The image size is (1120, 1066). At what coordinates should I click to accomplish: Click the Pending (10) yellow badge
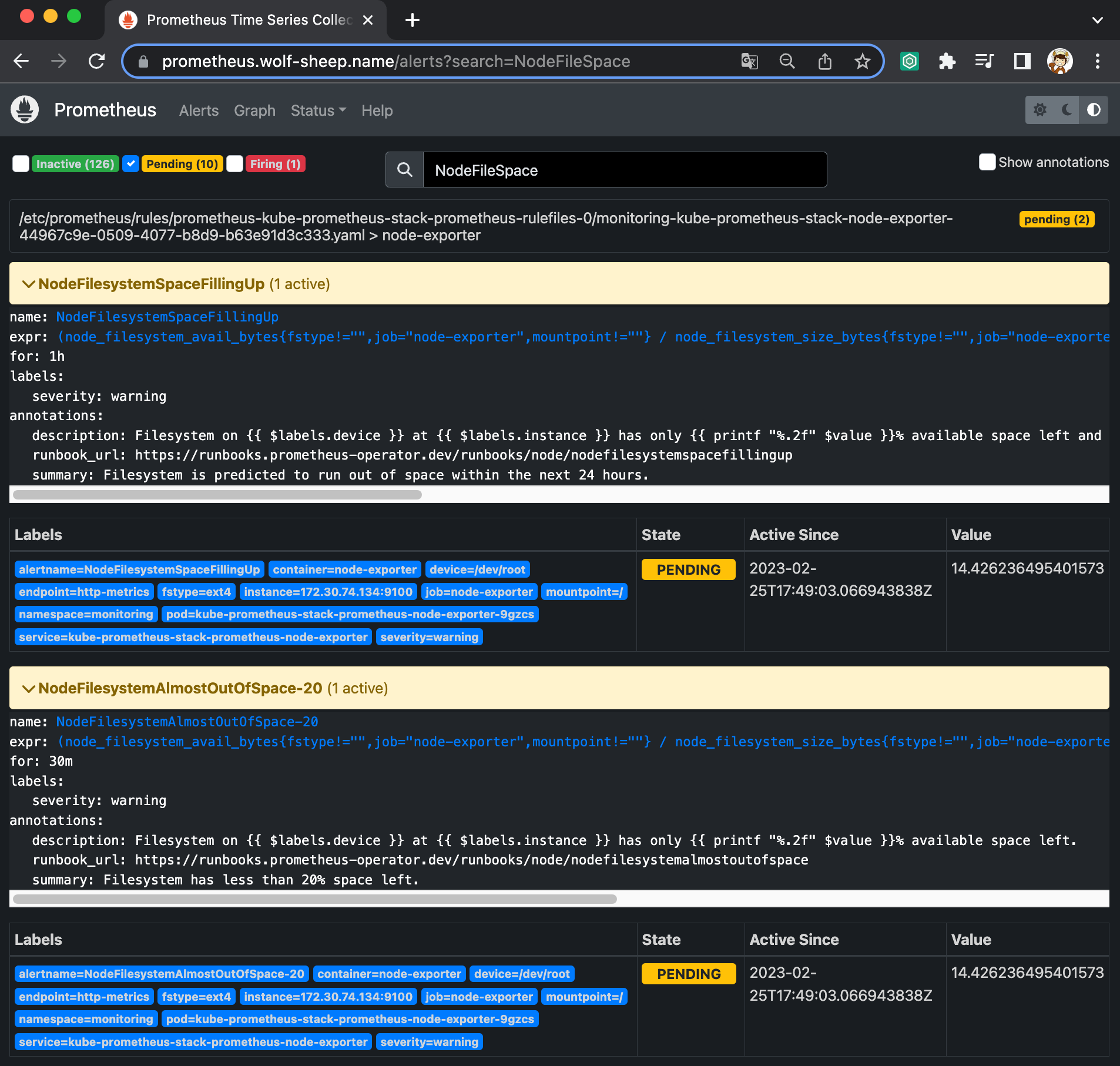pos(182,164)
